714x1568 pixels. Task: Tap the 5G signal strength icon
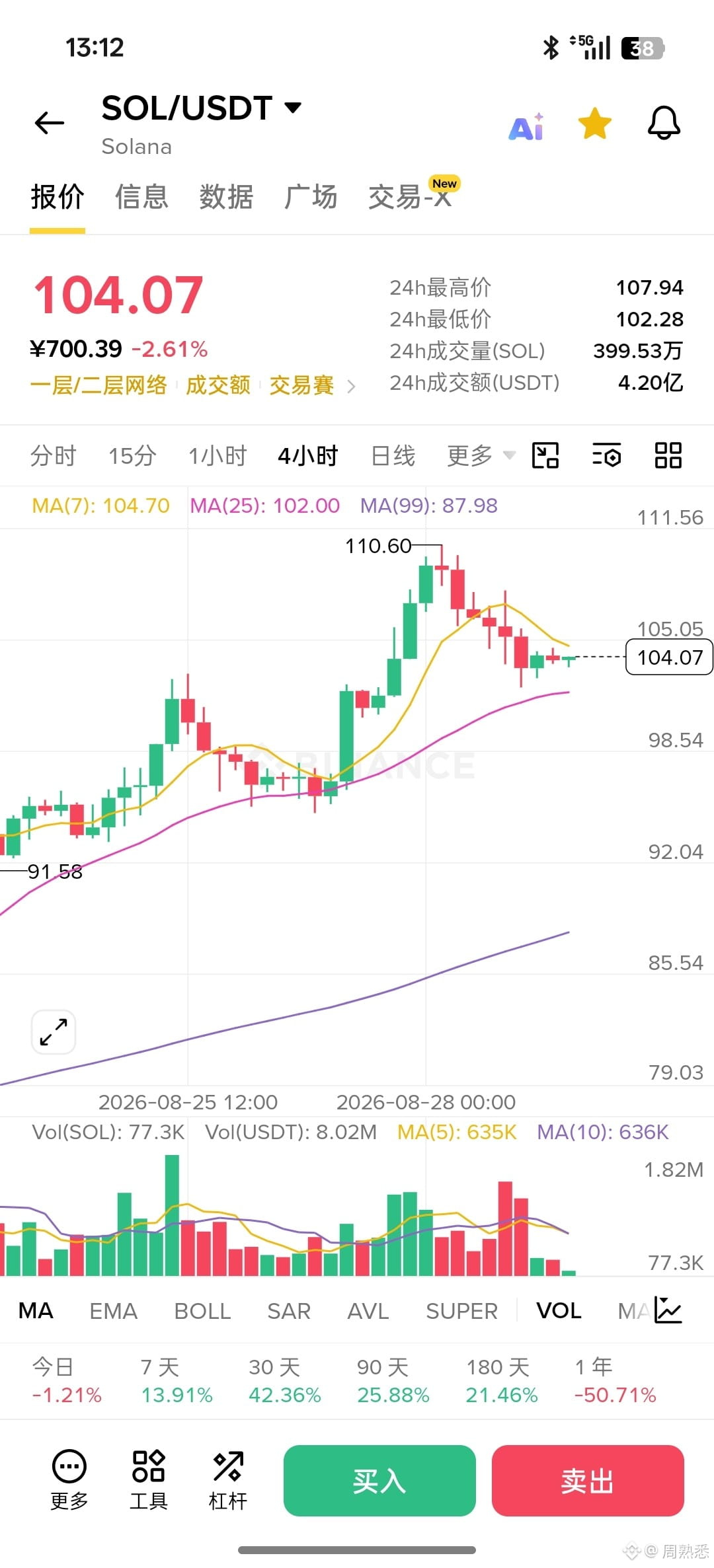click(591, 48)
